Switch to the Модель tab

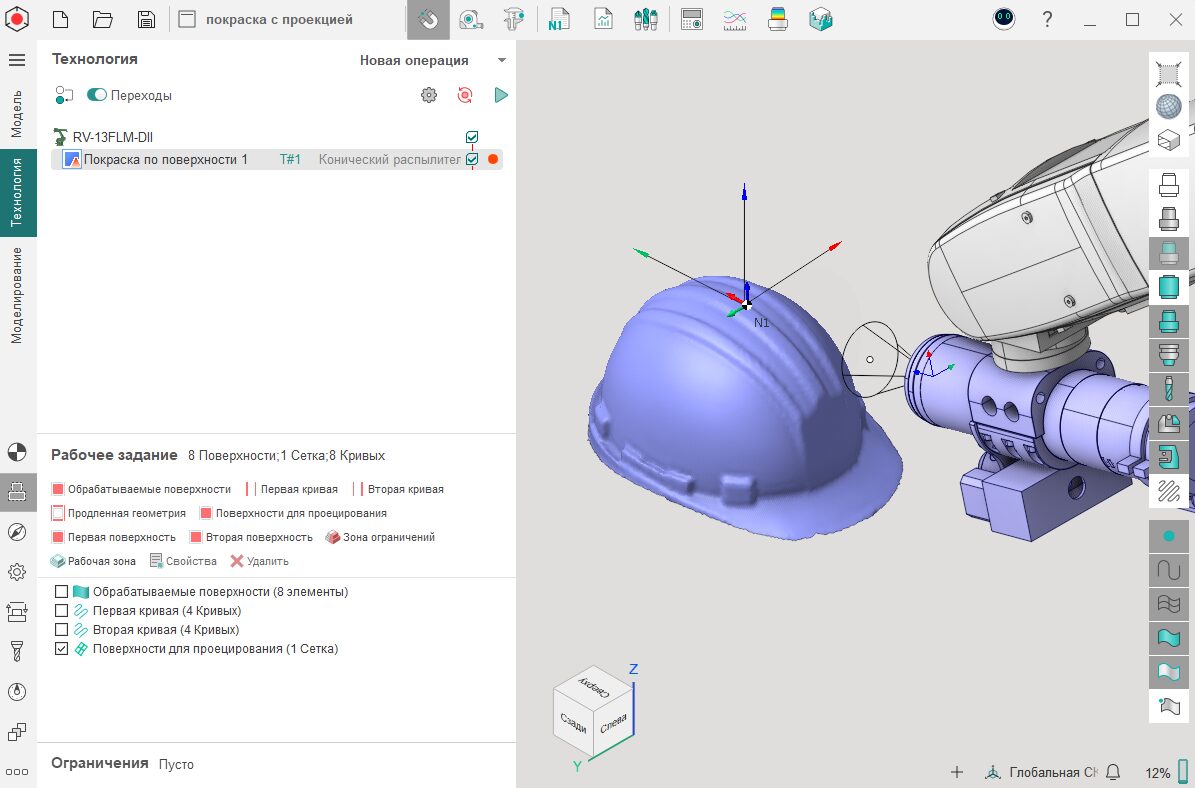coord(17,113)
